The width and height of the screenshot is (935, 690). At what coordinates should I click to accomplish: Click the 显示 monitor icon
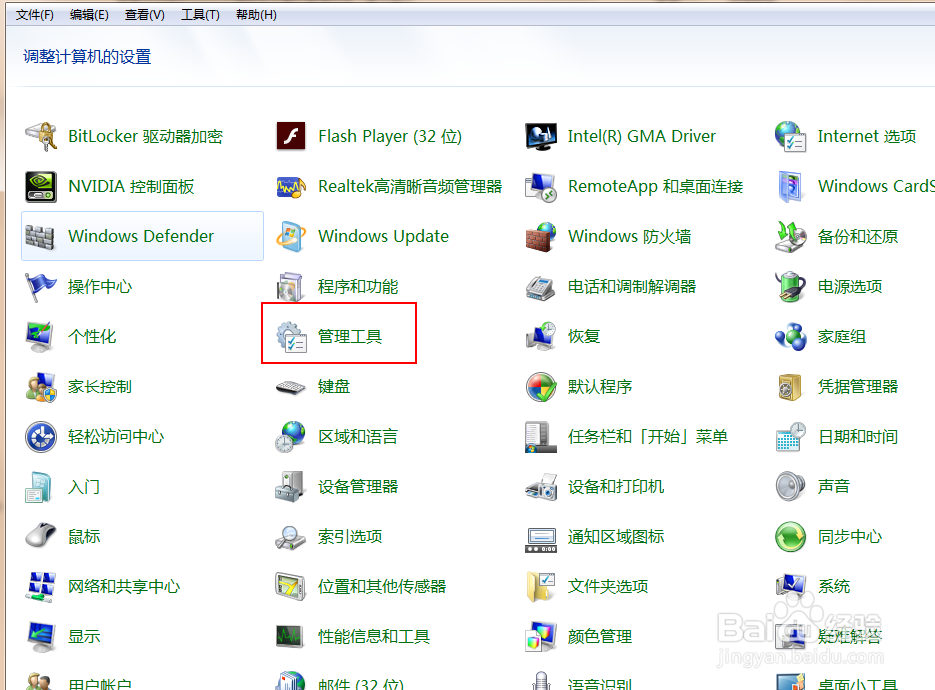[41, 637]
